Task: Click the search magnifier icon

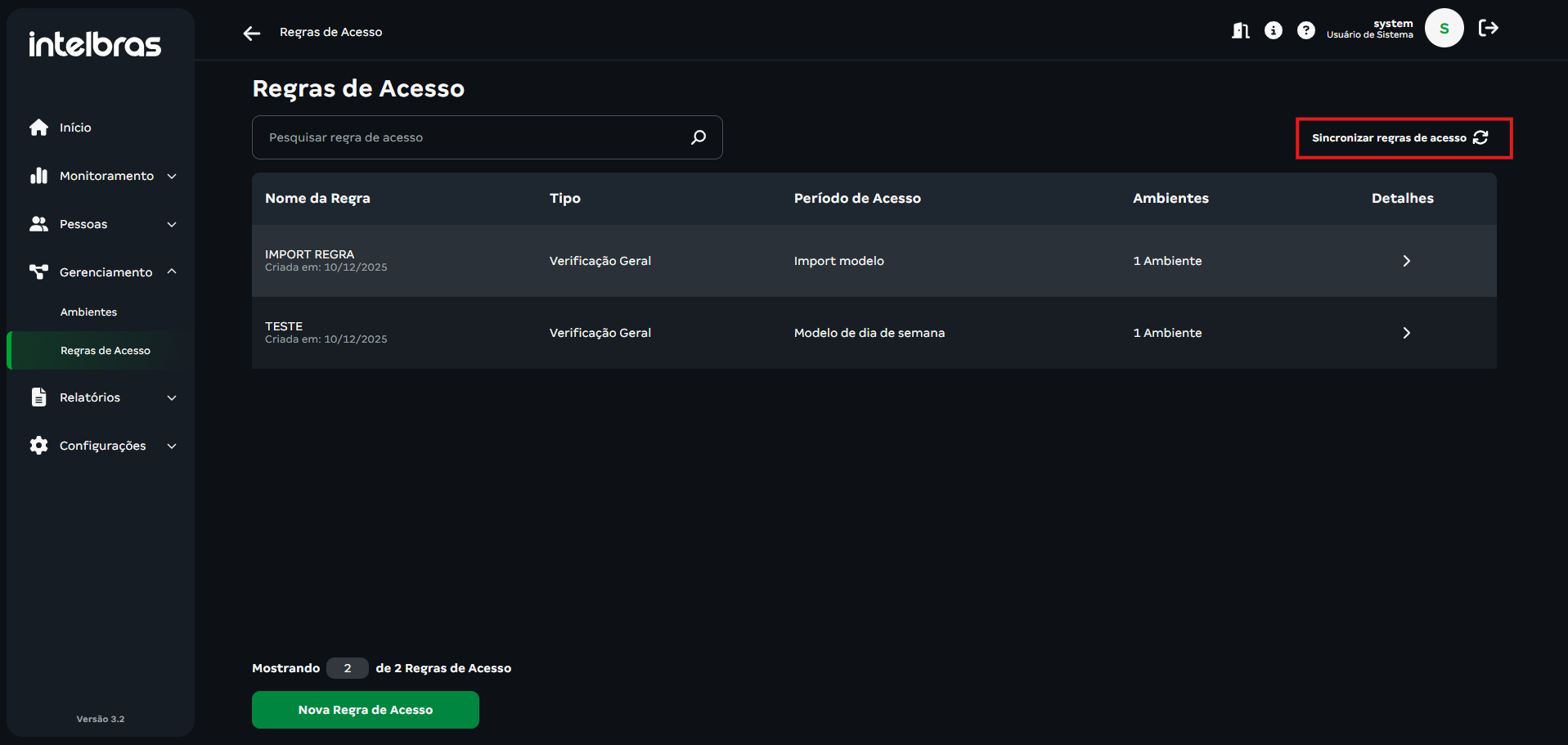Action: click(x=698, y=137)
